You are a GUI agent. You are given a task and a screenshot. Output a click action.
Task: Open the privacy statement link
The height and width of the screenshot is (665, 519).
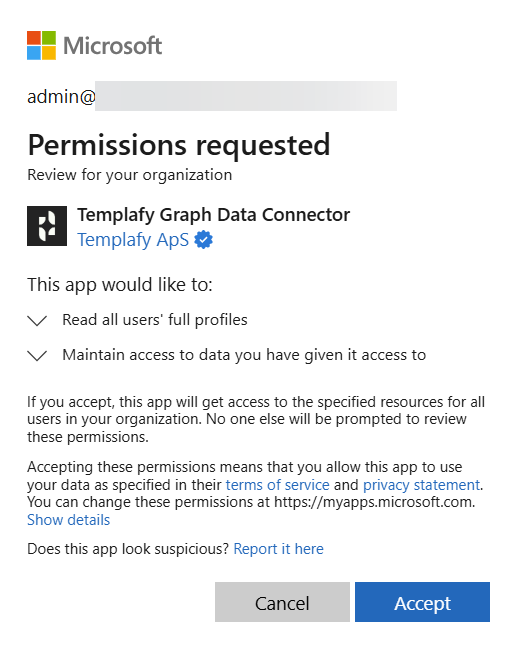[421, 485]
